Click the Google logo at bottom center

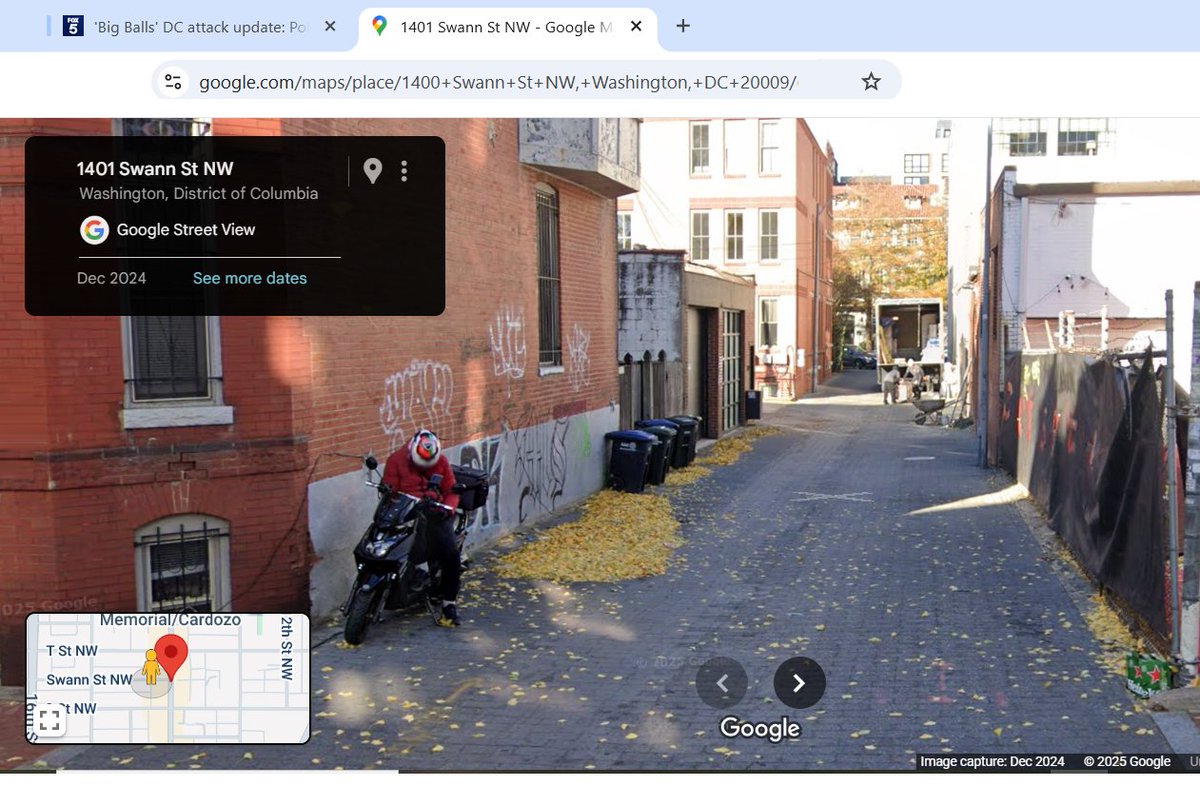click(x=760, y=728)
